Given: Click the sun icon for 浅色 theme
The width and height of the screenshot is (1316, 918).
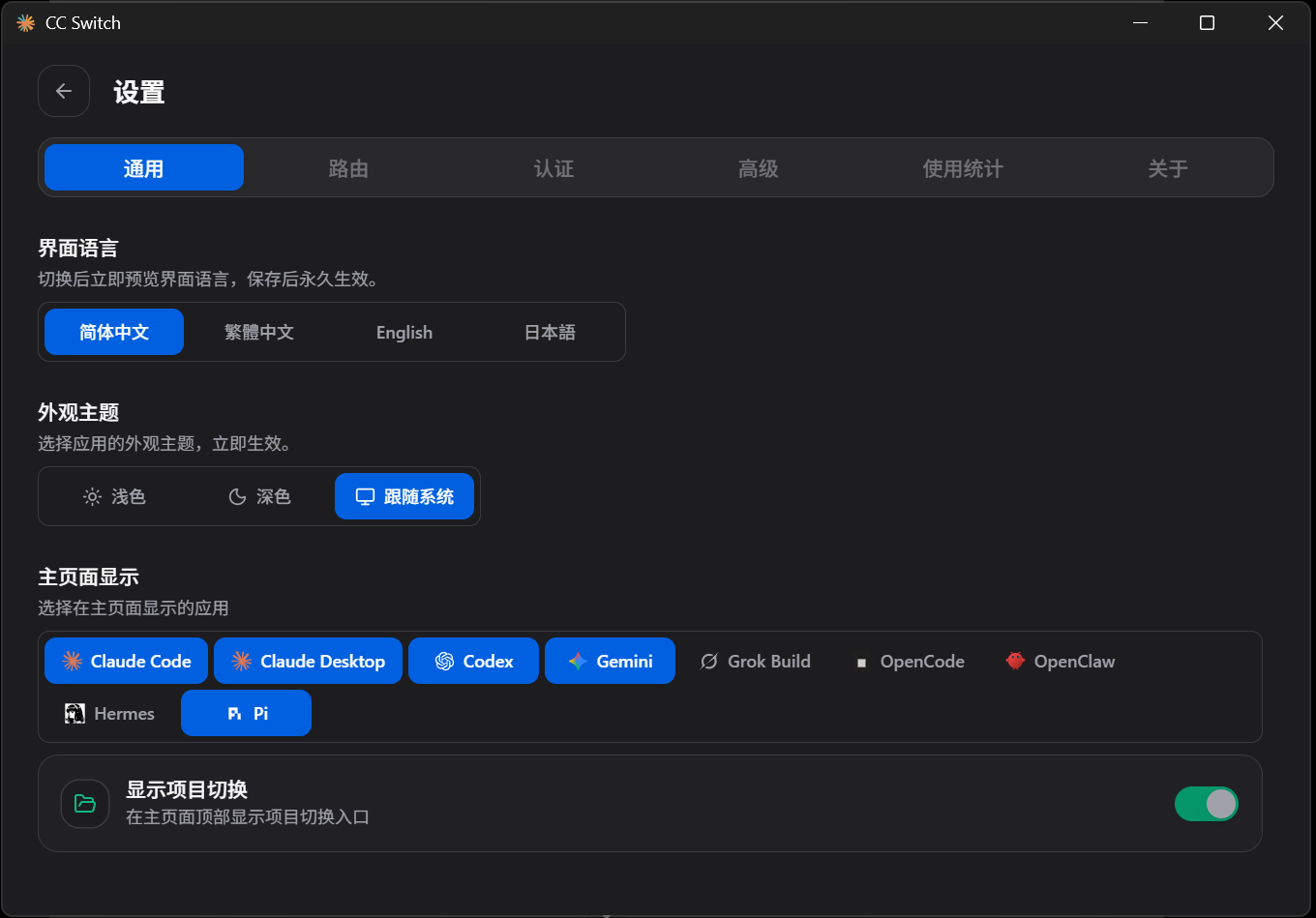Looking at the screenshot, I should coord(92,496).
